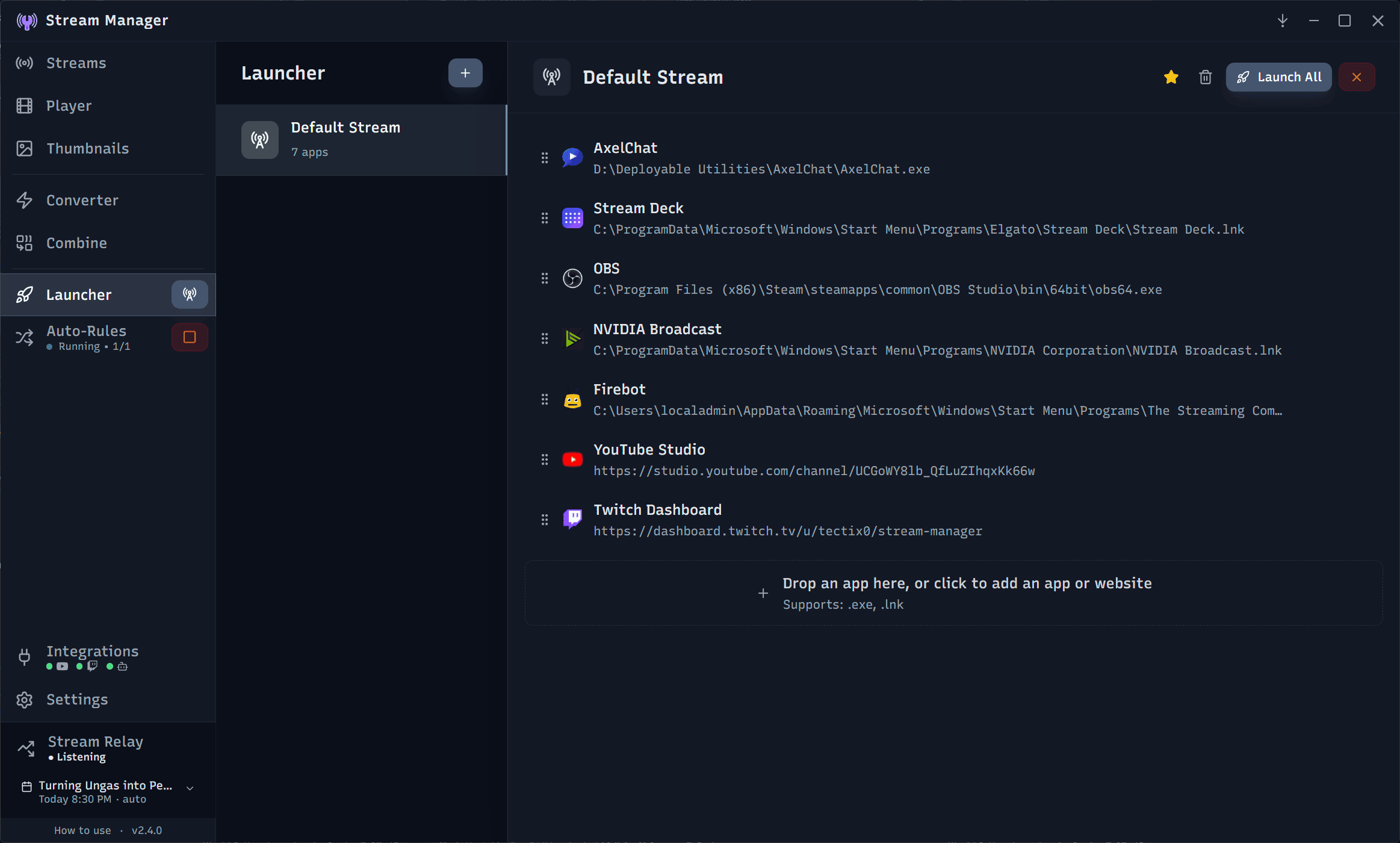Grab the Stream Deck drag handle
This screenshot has width=1400, height=843.
tap(545, 218)
